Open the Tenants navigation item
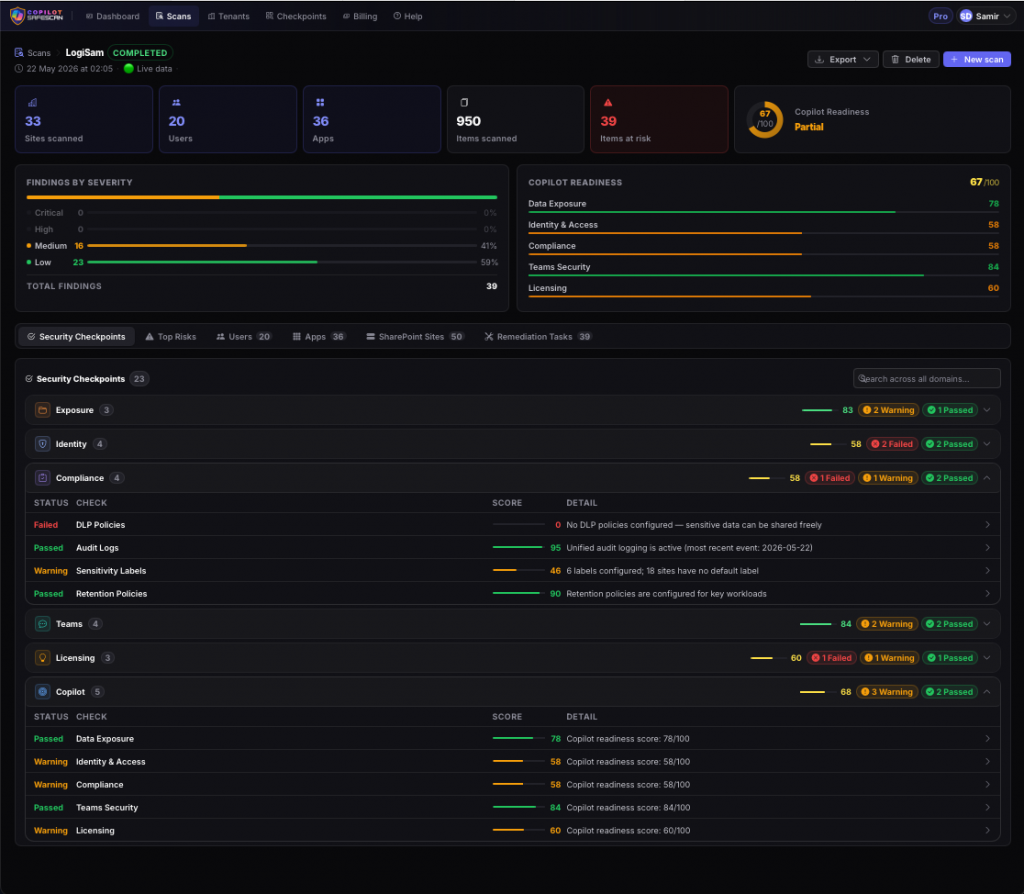Viewport: 1024px width, 894px height. [x=229, y=16]
